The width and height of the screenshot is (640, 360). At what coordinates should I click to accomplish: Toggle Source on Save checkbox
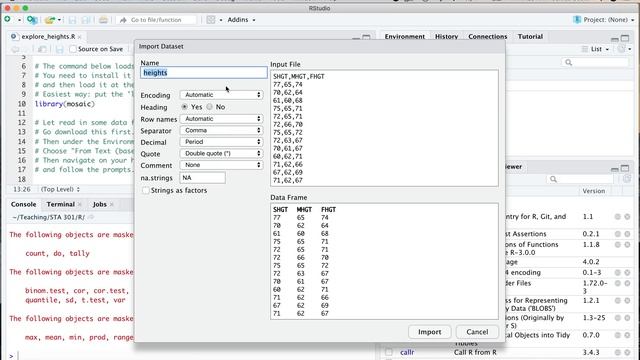[x=73, y=49]
